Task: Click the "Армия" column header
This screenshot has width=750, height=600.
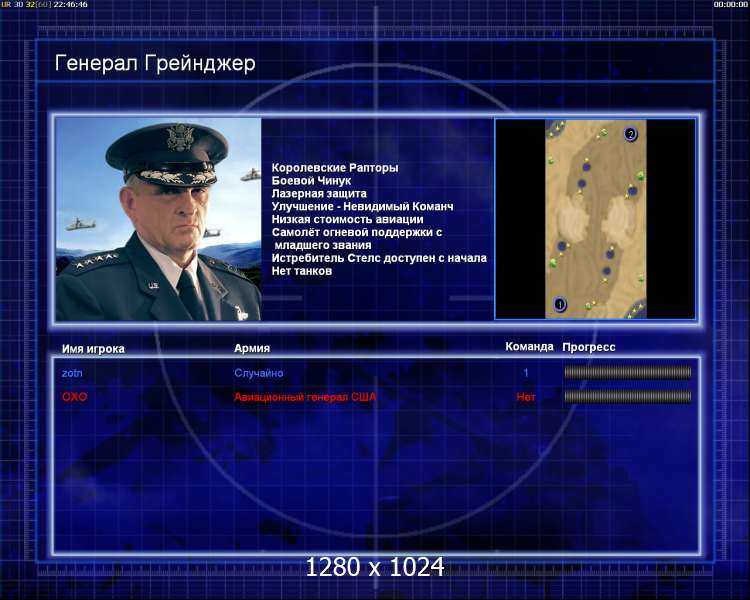Action: point(252,348)
